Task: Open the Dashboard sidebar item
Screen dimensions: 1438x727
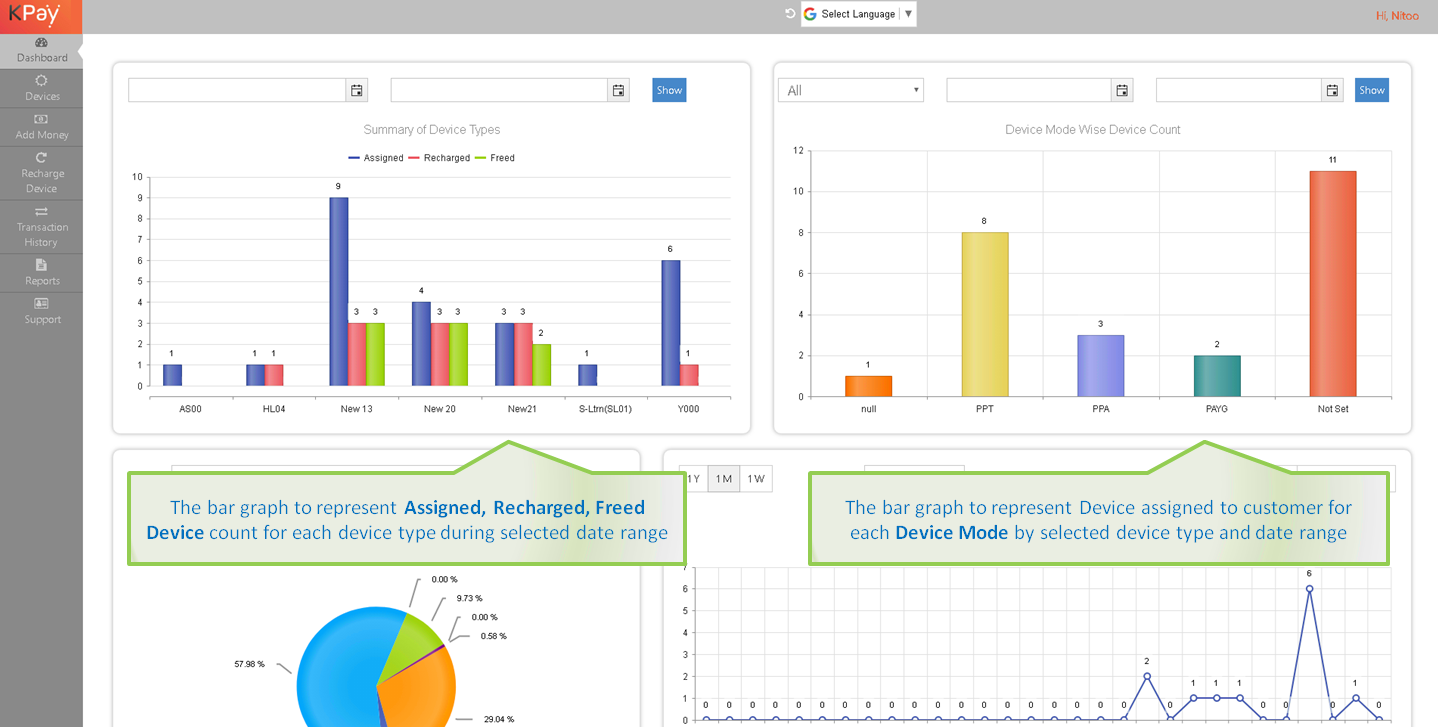Action: [41, 50]
